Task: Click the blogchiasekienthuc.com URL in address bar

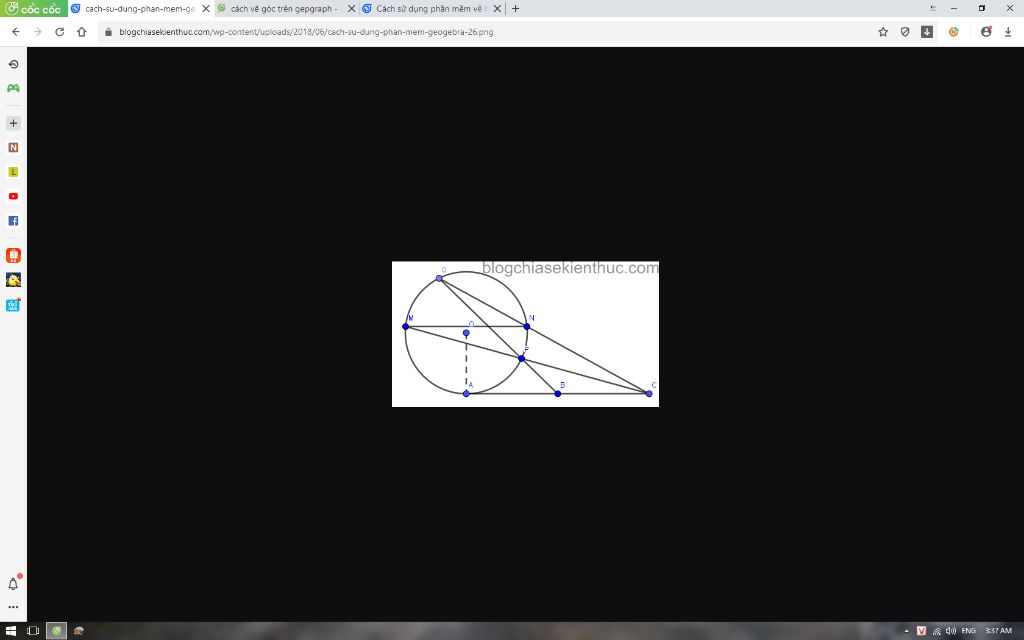Action: [x=306, y=31]
